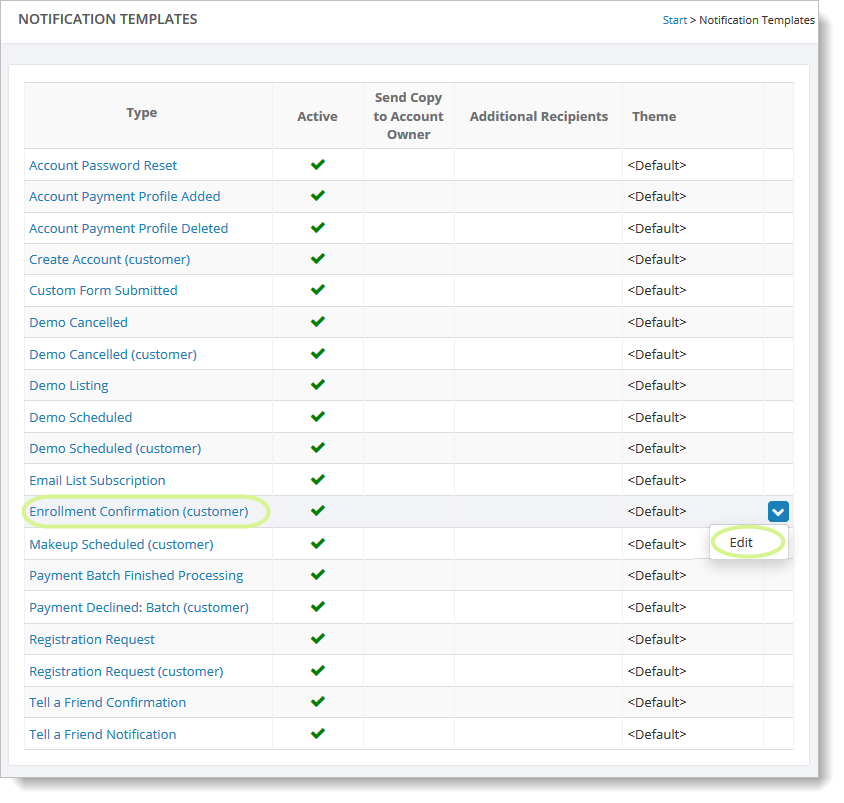Screen dimensions: 844x803
Task: Click Active checkmark for Tell a Friend Confirmation
Action: point(318,701)
